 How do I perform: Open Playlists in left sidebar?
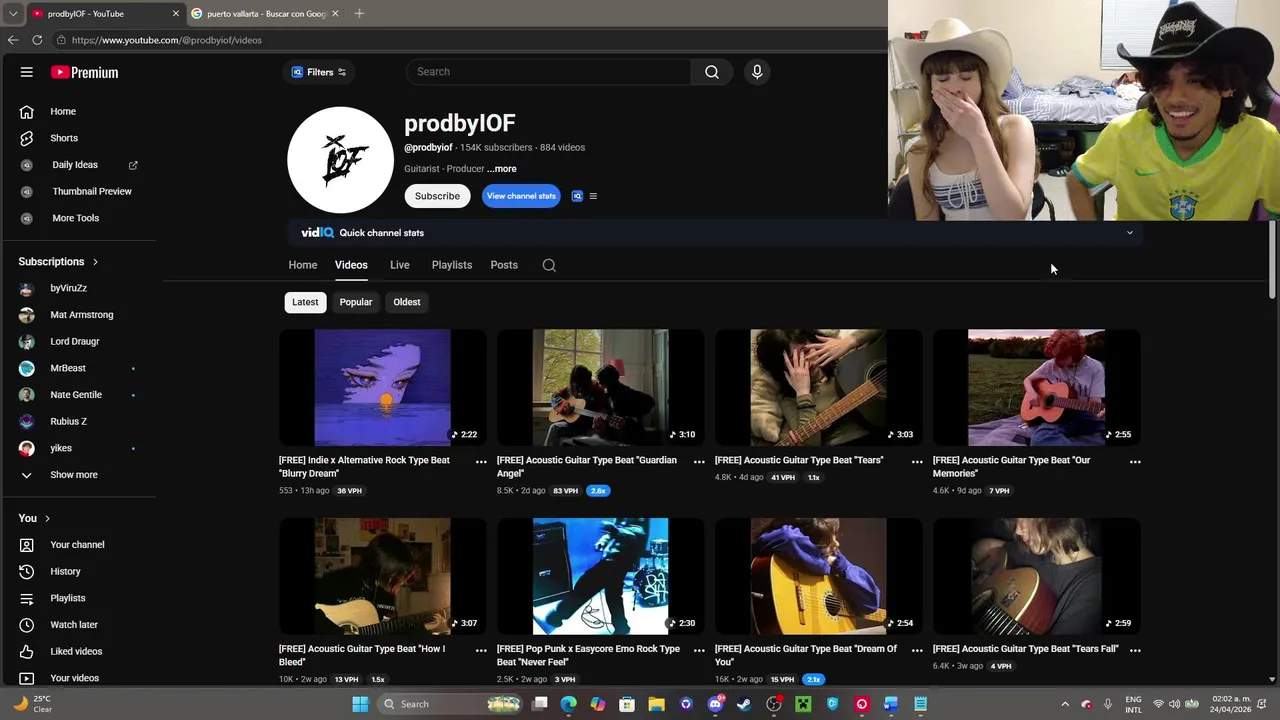[x=67, y=598]
